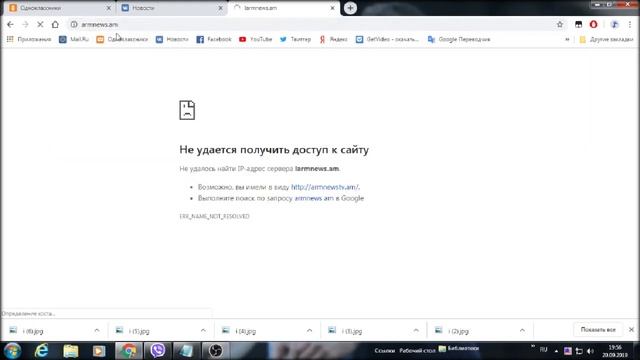Open Windows Explorer from the taskbar
Viewport: 640px width, 360px height.
tap(71, 351)
